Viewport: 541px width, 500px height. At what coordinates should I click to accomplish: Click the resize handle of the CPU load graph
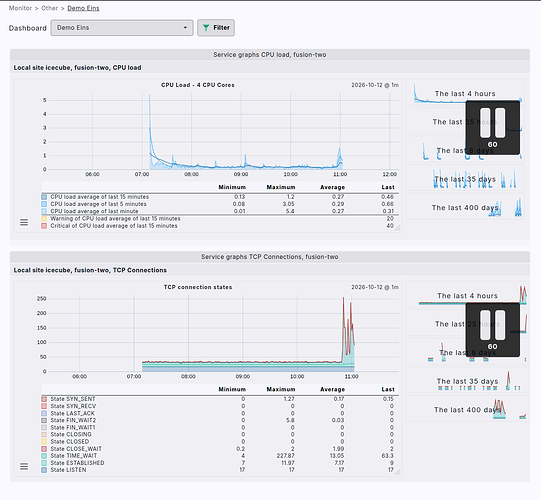click(x=397, y=228)
